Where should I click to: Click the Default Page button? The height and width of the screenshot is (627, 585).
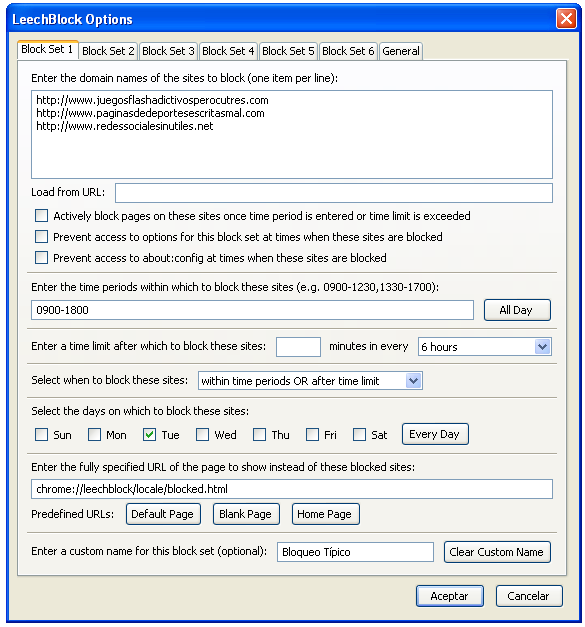tap(163, 514)
